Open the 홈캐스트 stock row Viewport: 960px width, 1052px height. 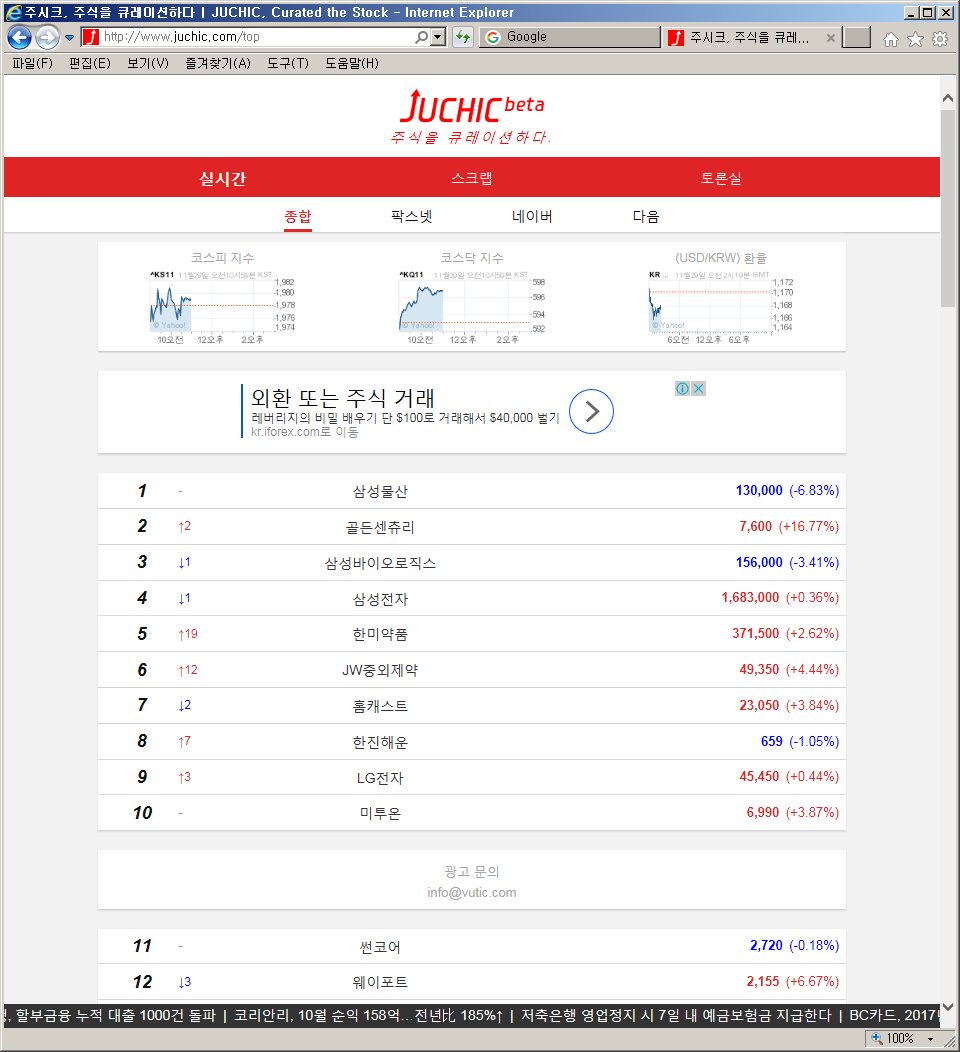coord(472,706)
